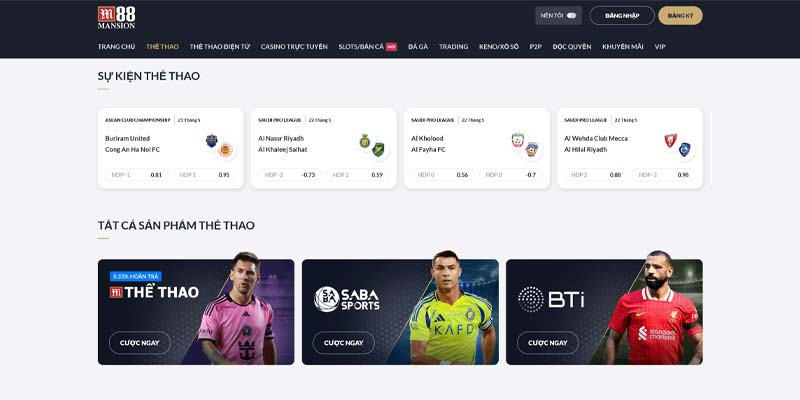800x400 pixels.
Task: Select HDP -1 odds 0.81 for Buriram
Action: pos(137,175)
